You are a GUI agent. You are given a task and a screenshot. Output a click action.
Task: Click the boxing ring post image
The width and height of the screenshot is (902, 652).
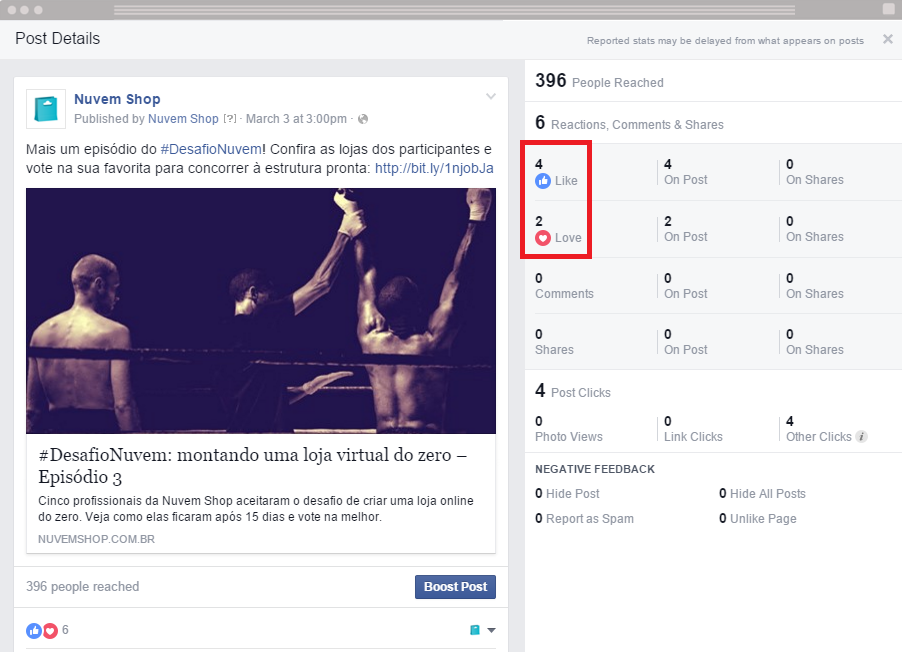[x=261, y=311]
